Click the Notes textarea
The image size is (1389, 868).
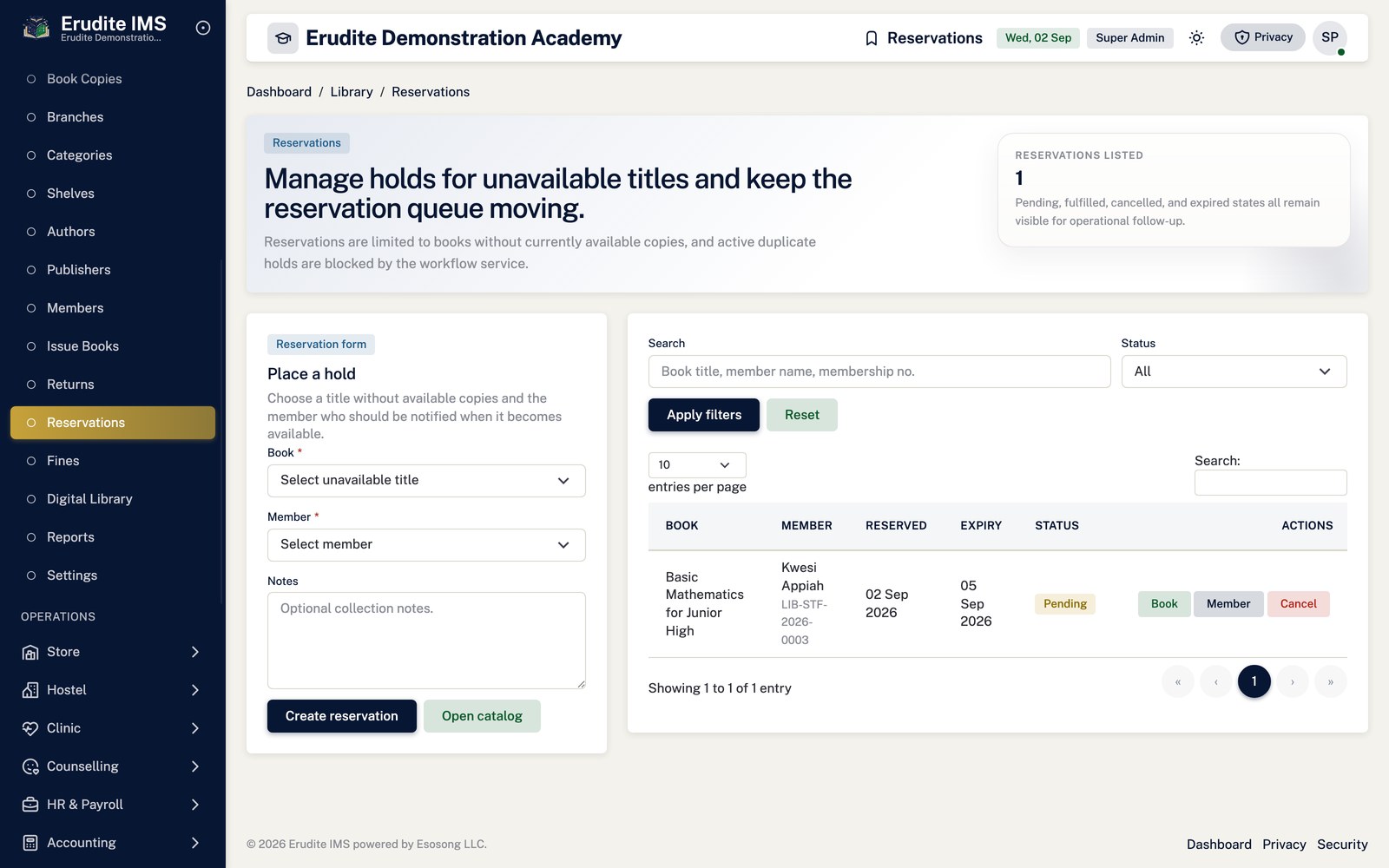point(426,641)
